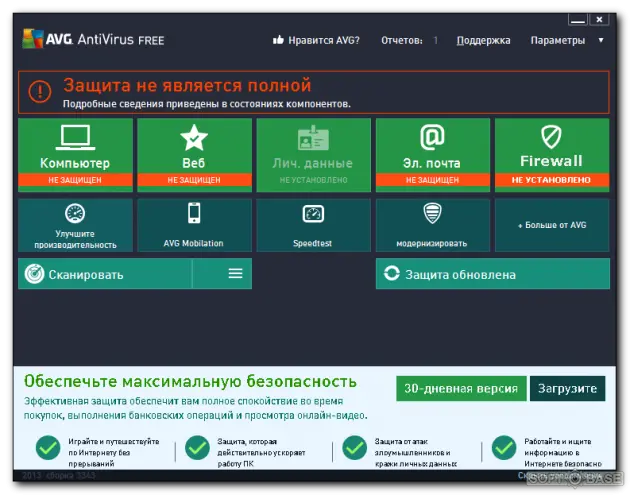The width and height of the screenshot is (630, 495).
Task: Open the Параметры menu
Action: 557,40
